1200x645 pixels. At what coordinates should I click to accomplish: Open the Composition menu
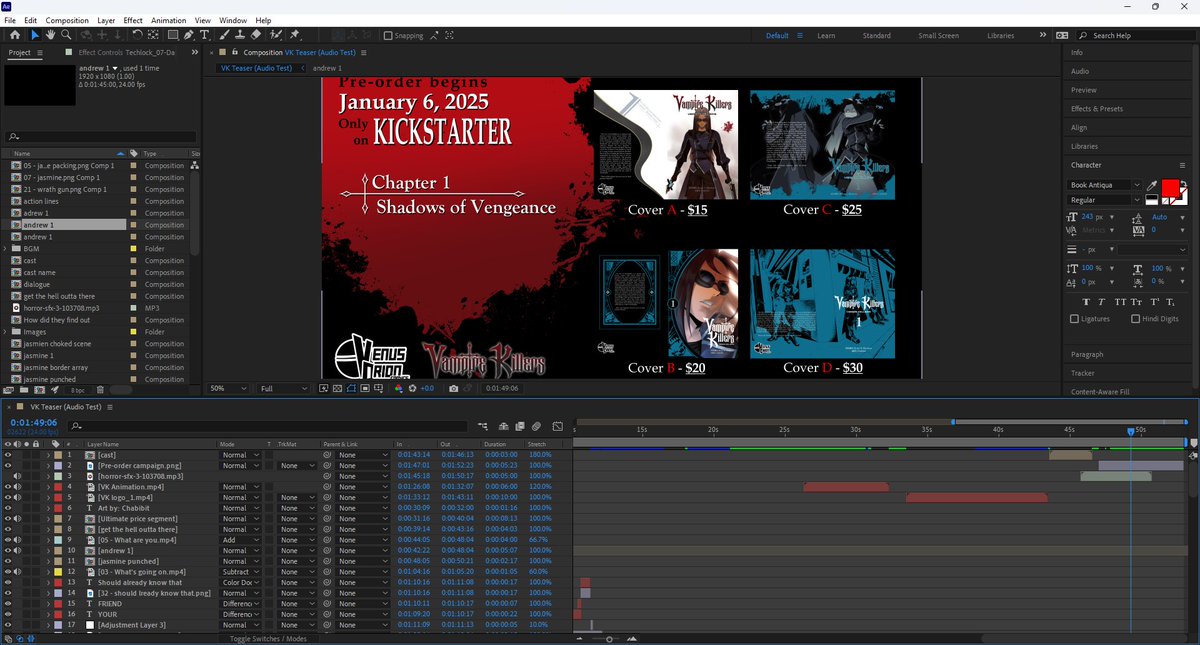coord(67,20)
